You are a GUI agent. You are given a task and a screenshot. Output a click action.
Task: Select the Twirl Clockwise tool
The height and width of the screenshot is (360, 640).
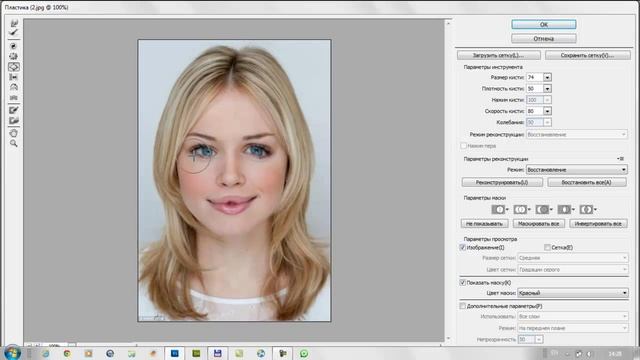click(14, 46)
